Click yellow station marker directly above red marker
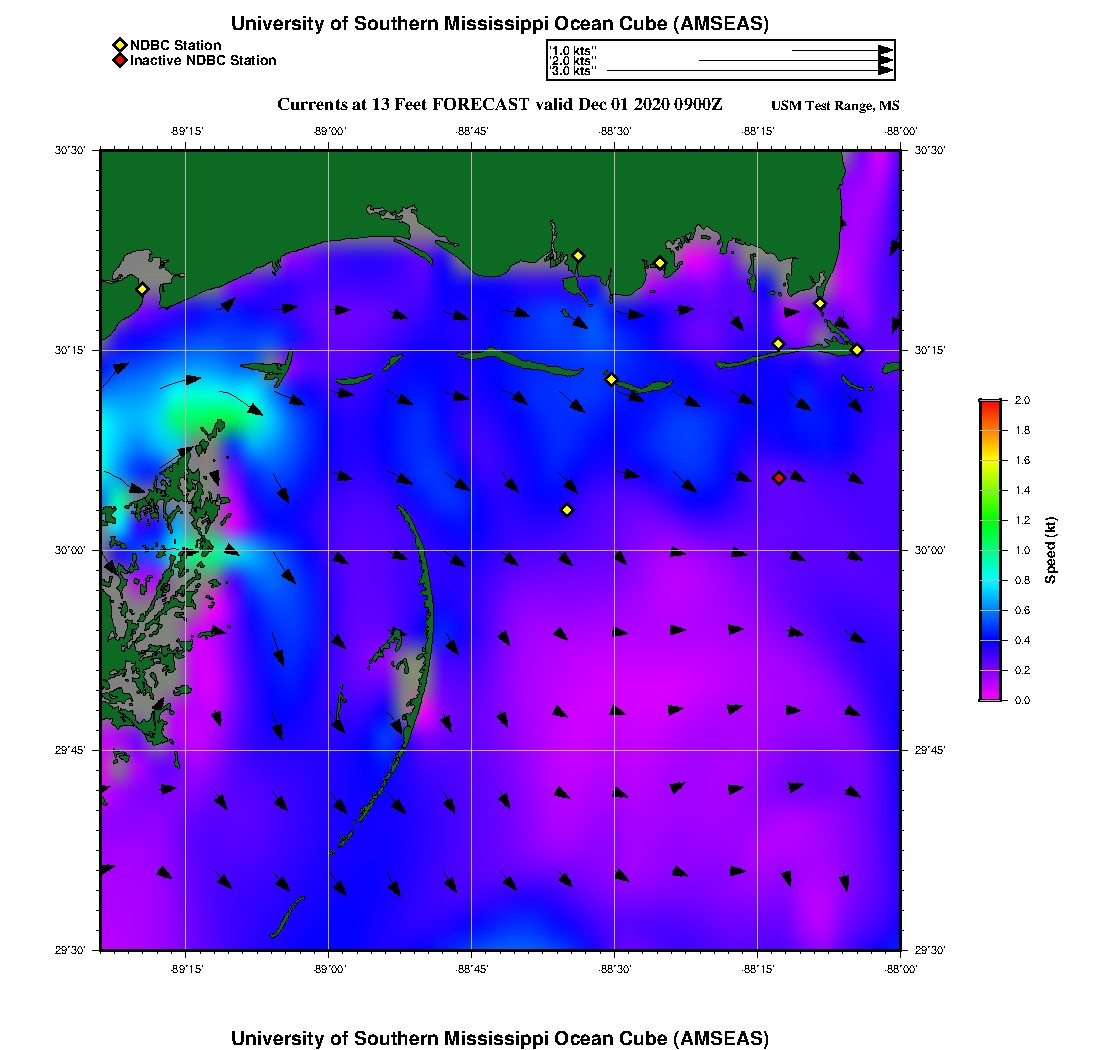This screenshot has height=1050, width=1100. [778, 344]
